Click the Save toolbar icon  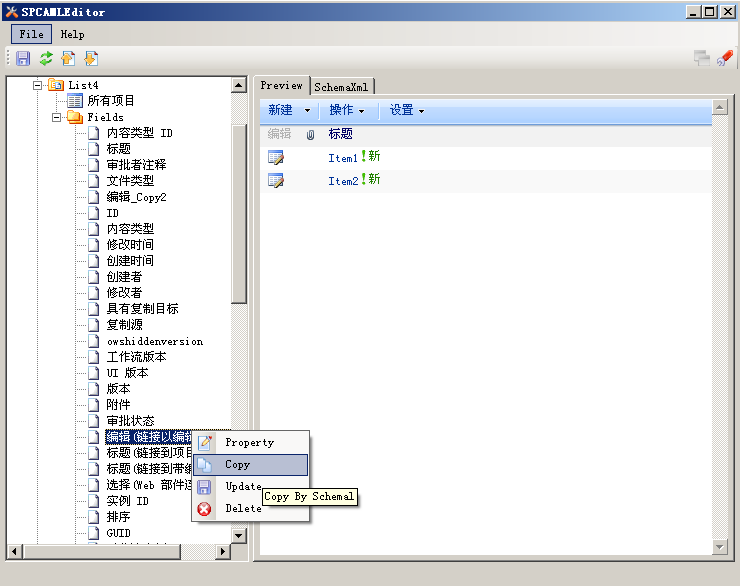pos(23,59)
